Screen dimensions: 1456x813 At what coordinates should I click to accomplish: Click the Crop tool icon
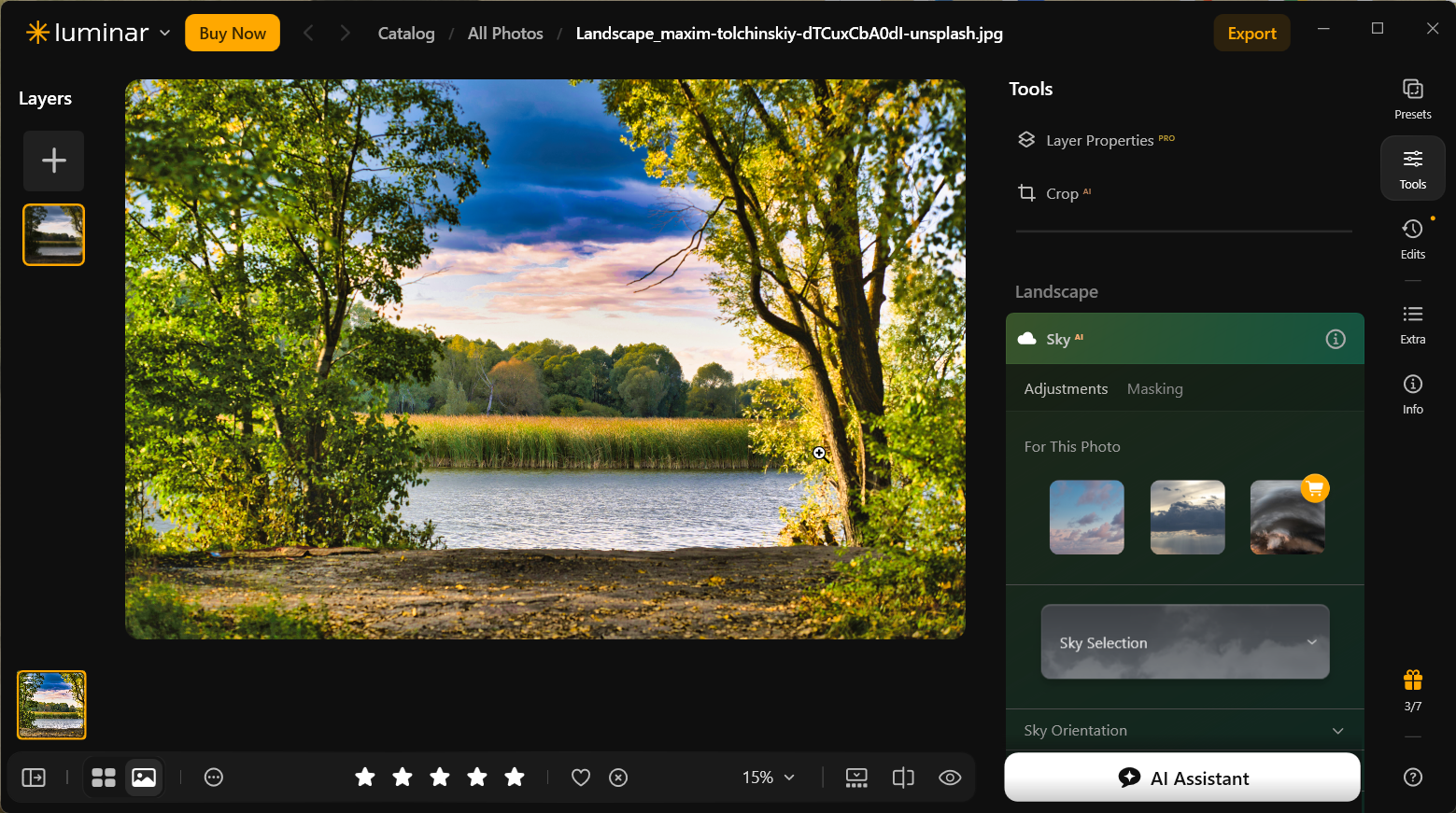[1026, 193]
